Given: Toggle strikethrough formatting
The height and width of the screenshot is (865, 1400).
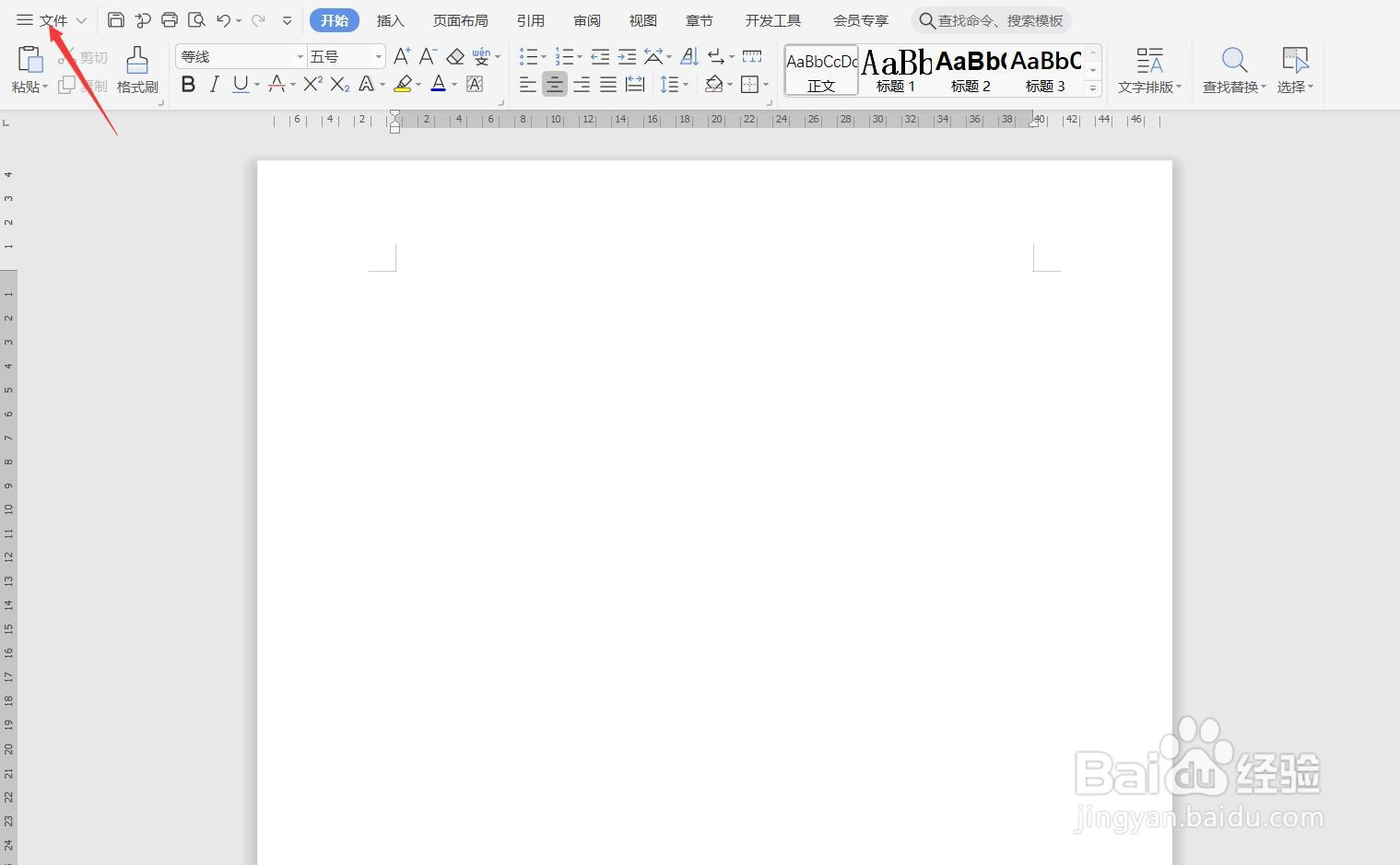Looking at the screenshot, I should 276,85.
